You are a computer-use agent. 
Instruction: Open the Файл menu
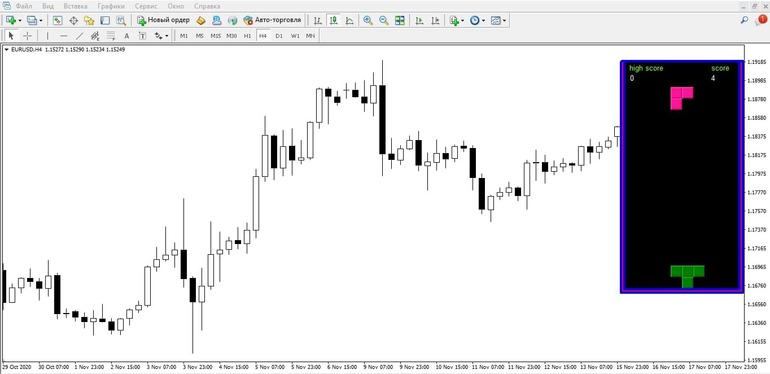(24, 6)
